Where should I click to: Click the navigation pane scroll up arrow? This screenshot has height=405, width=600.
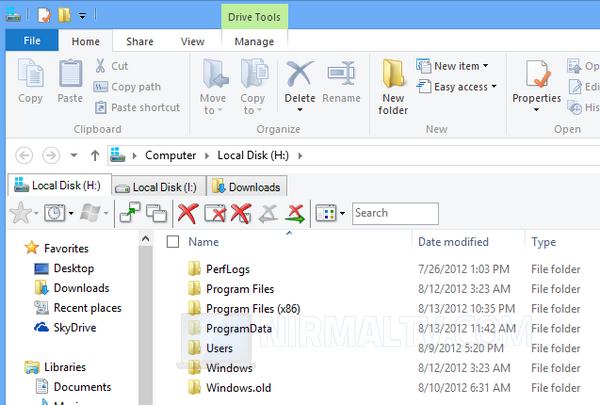(145, 239)
